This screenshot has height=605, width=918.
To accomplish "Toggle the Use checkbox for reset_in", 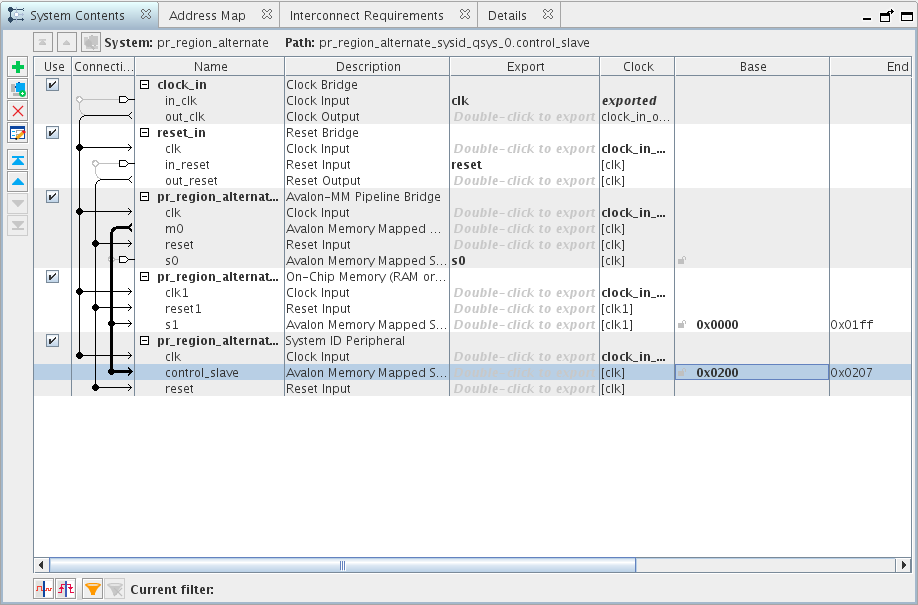I will coord(52,133).
